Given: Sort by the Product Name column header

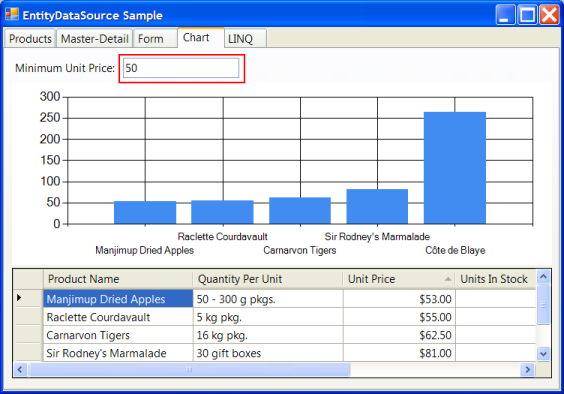Looking at the screenshot, I should [118, 279].
